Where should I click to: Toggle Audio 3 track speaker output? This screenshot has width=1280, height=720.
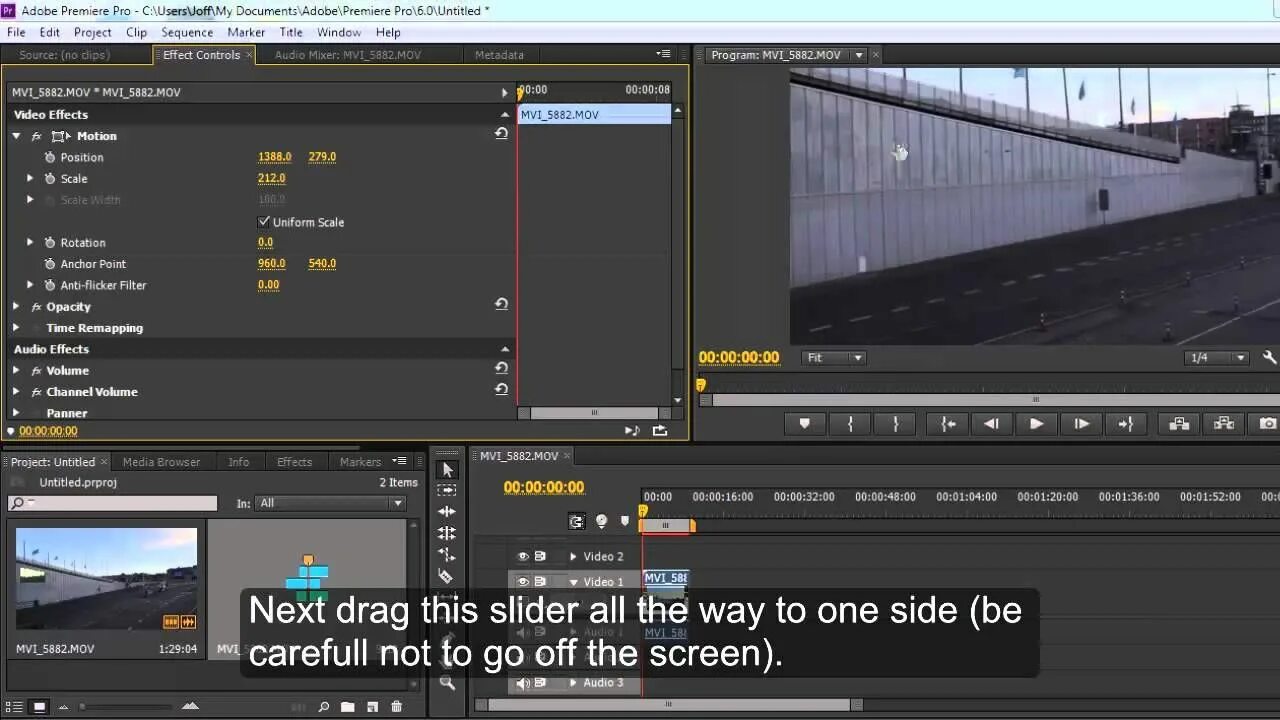point(522,683)
